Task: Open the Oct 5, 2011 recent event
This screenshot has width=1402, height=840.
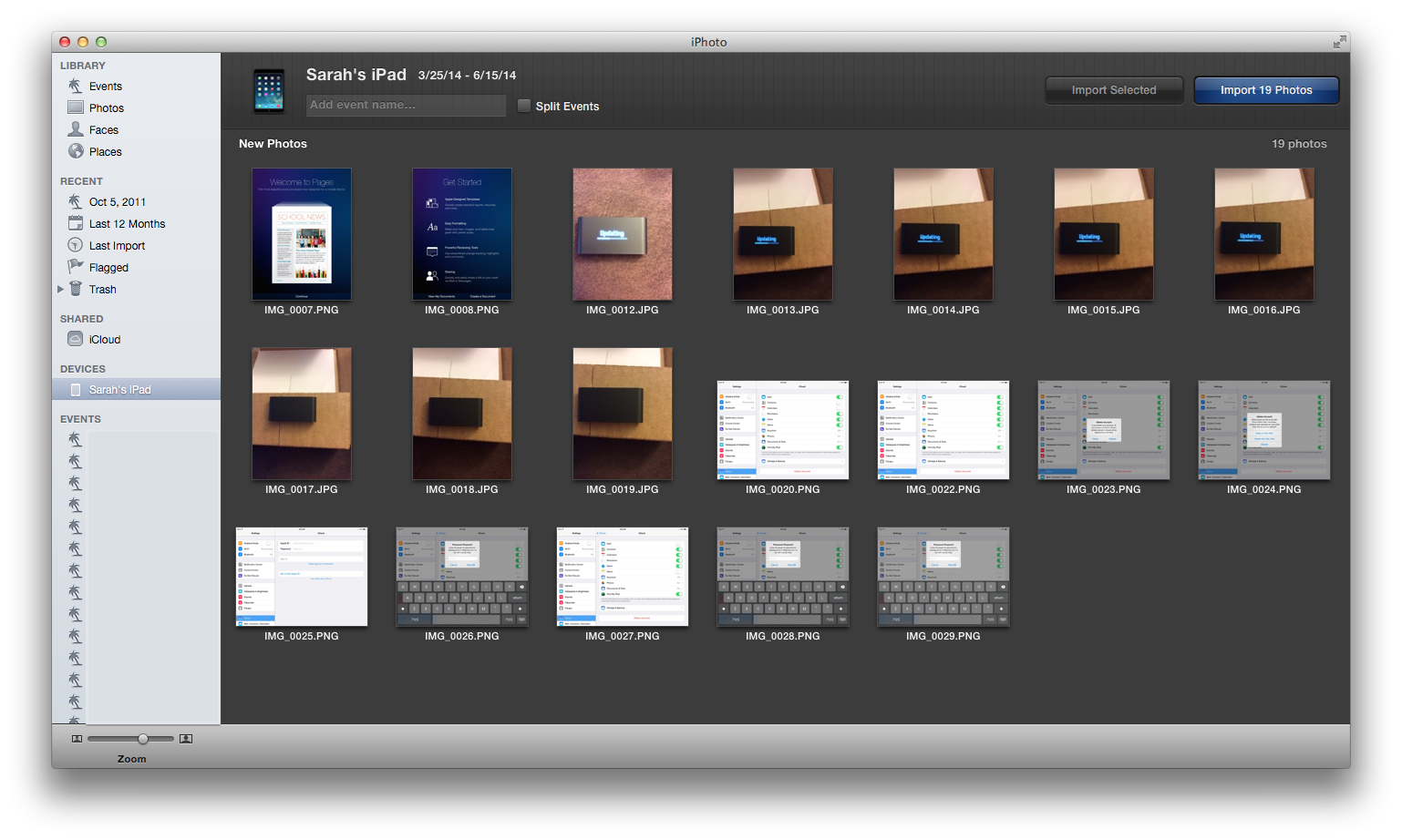Action: tap(117, 201)
